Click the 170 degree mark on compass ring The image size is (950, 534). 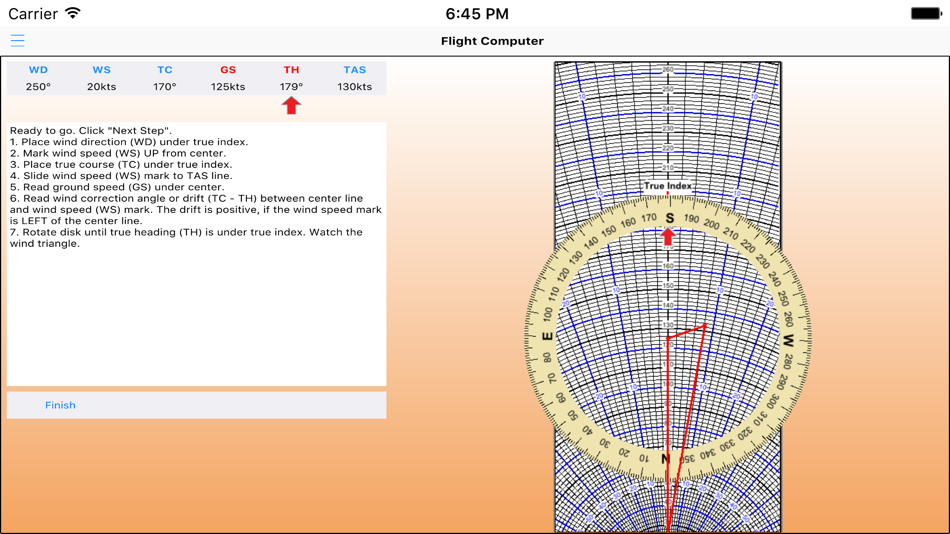click(x=648, y=218)
